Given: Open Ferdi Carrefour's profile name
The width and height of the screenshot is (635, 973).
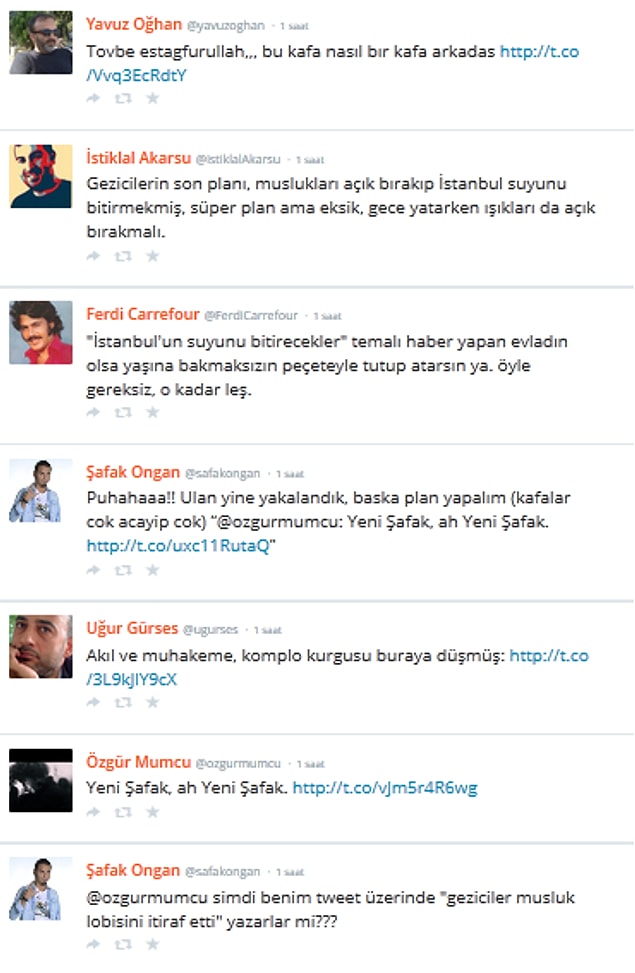Looking at the screenshot, I should (x=143, y=315).
